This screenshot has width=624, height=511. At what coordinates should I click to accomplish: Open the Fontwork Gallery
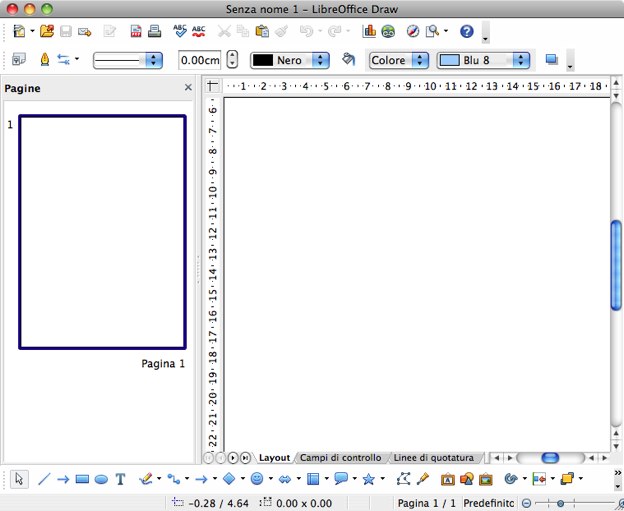pyautogui.click(x=448, y=479)
